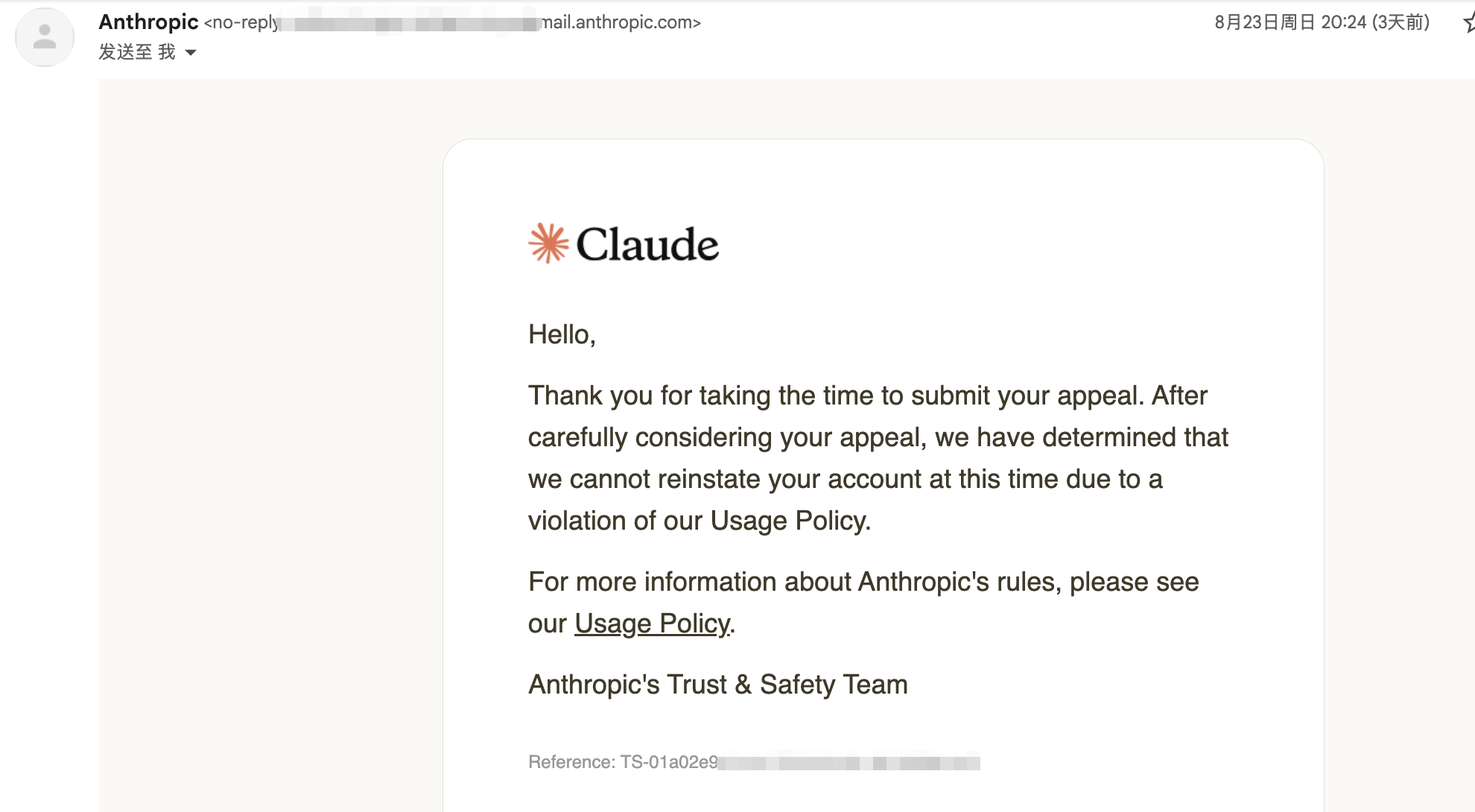The height and width of the screenshot is (812, 1475).
Task: Click Anthropic's Trust & Safety Team signature
Action: 718,685
